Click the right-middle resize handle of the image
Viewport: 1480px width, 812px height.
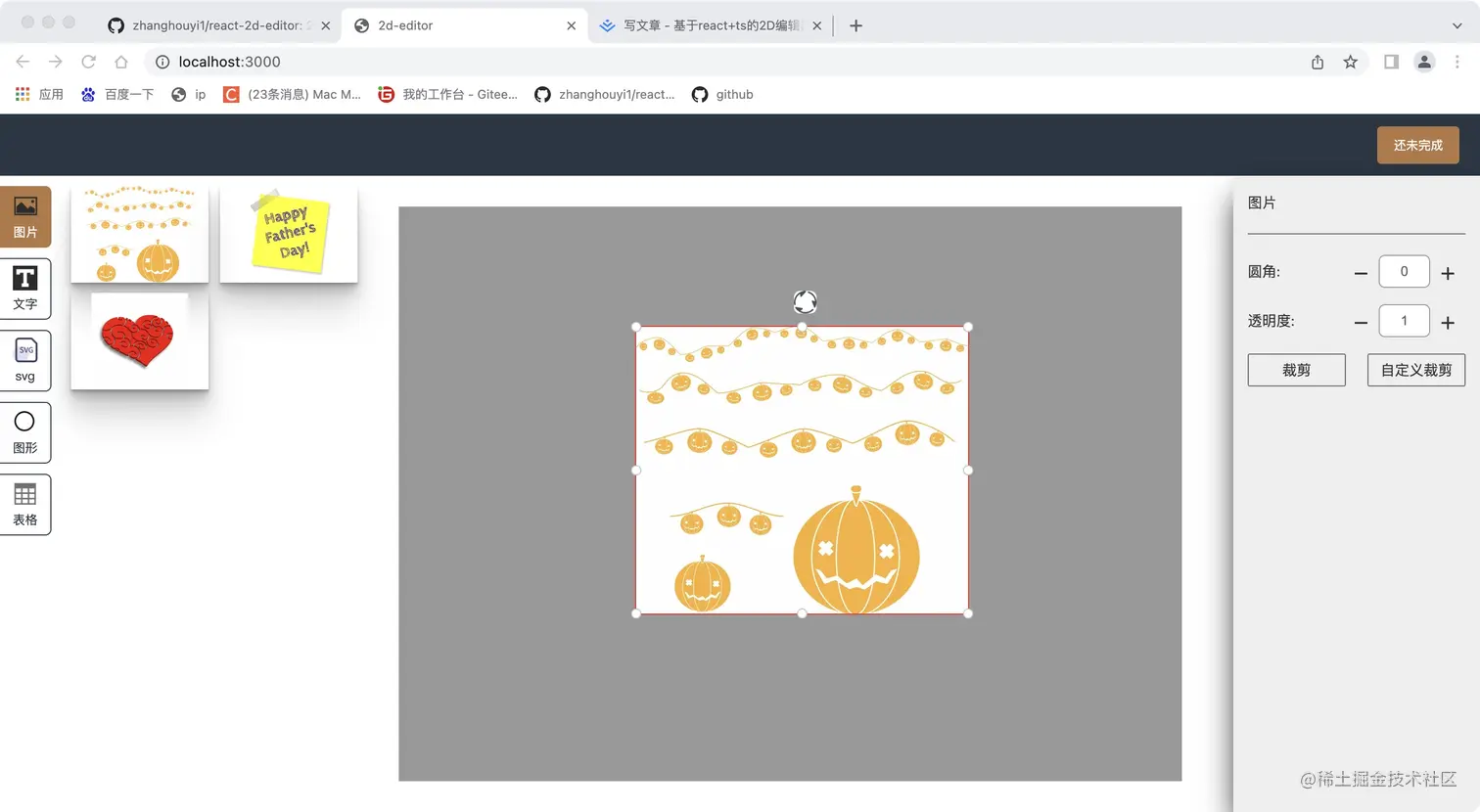point(968,470)
